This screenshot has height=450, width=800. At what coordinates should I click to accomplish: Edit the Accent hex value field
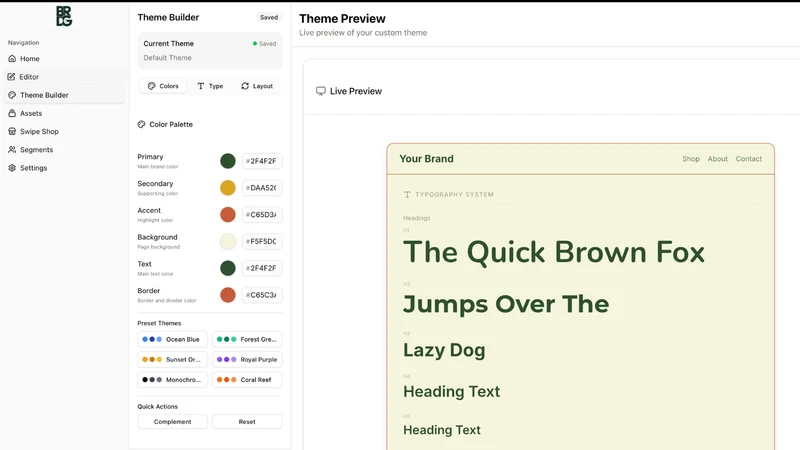(262, 214)
